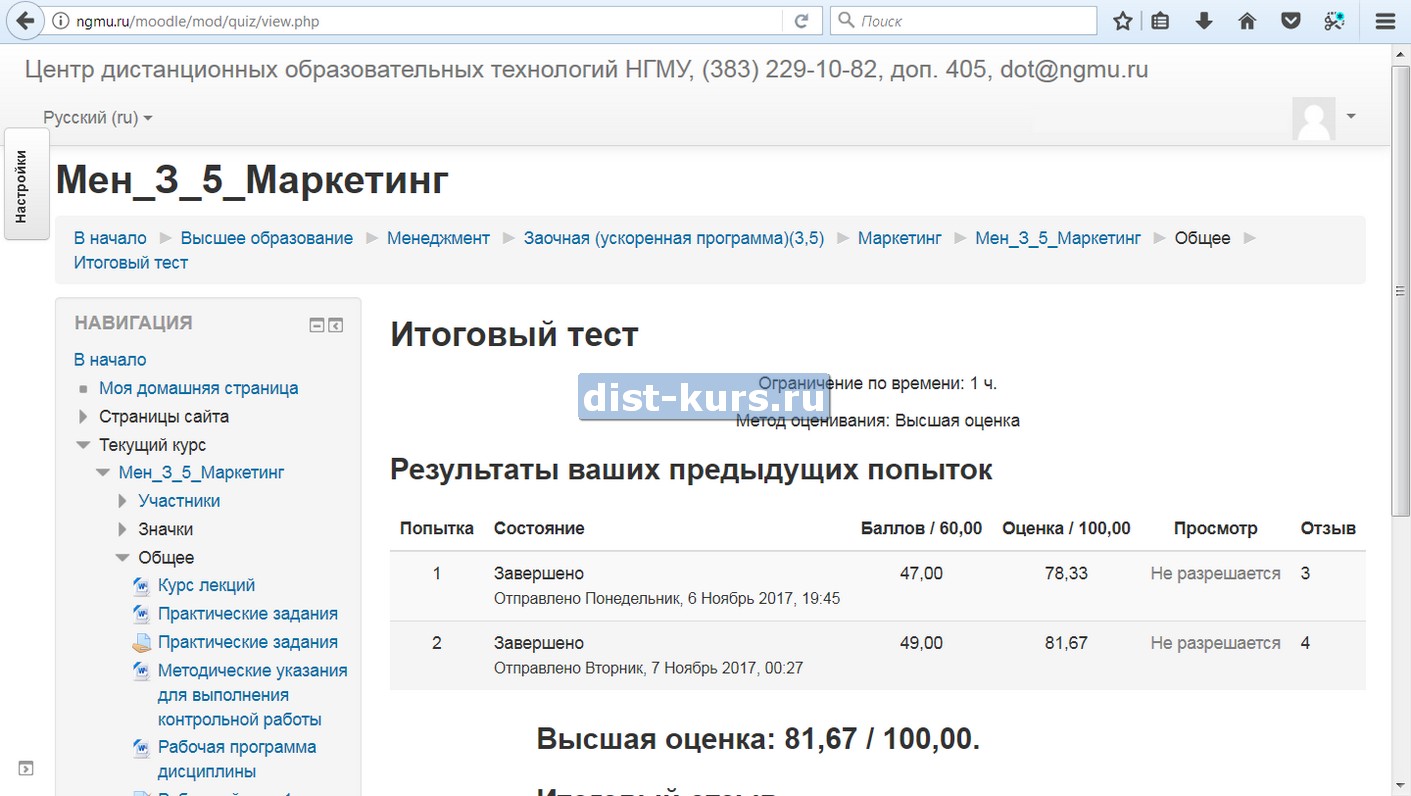Click the Высшая оценка: 81,67 / 100,00 text

758,739
